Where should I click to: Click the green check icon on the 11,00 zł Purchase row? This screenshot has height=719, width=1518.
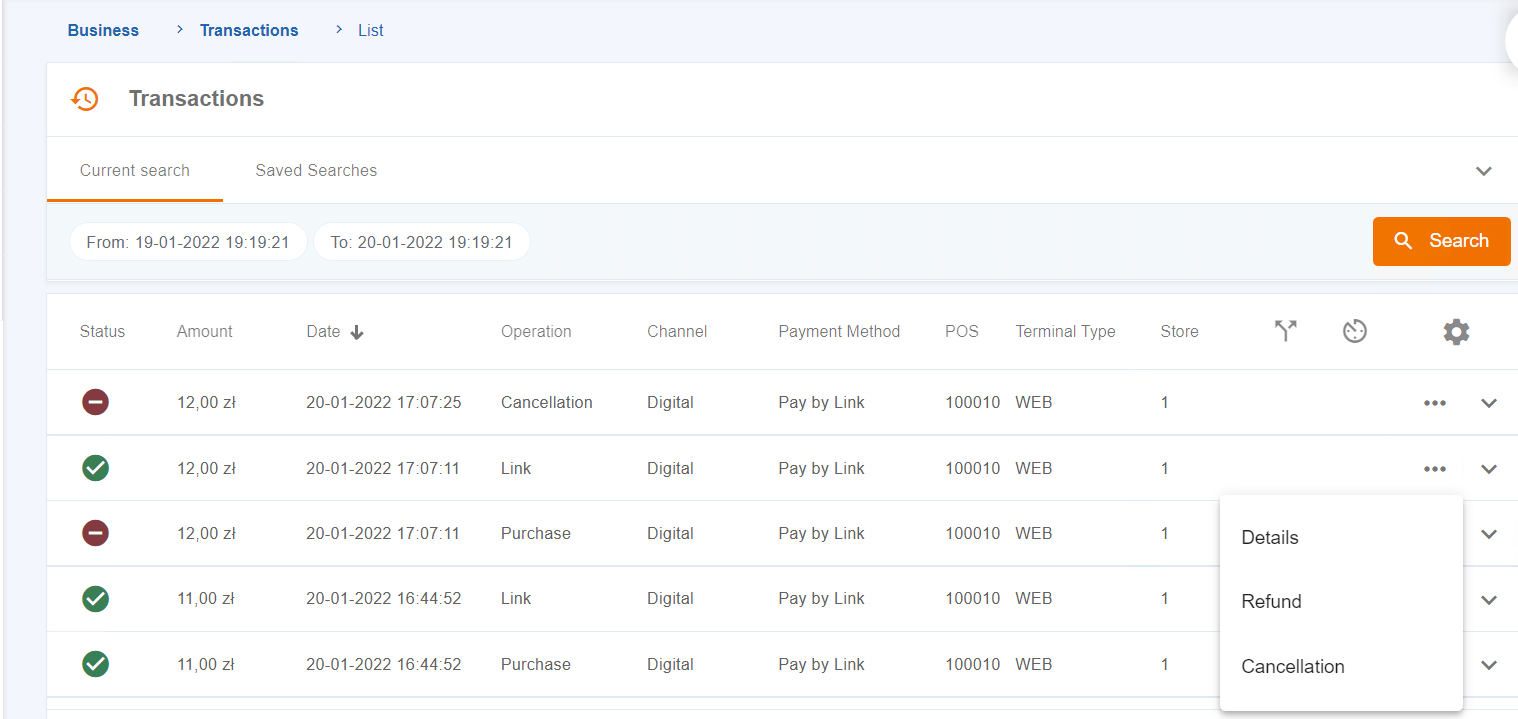coord(95,664)
